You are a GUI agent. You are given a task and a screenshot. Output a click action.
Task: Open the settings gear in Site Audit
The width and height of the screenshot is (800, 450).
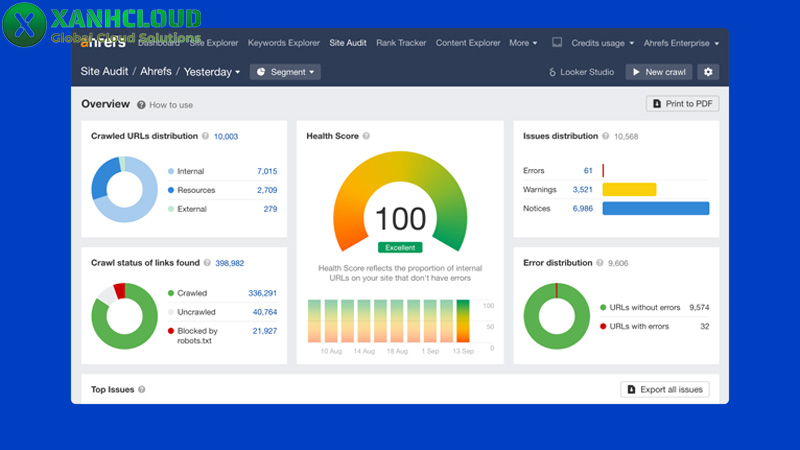point(708,72)
